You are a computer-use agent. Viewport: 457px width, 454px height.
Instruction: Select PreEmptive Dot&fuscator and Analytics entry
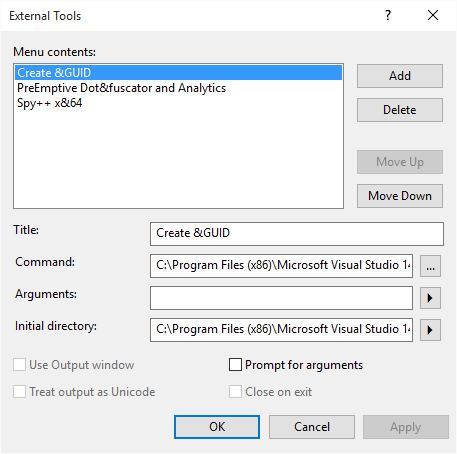click(x=178, y=88)
